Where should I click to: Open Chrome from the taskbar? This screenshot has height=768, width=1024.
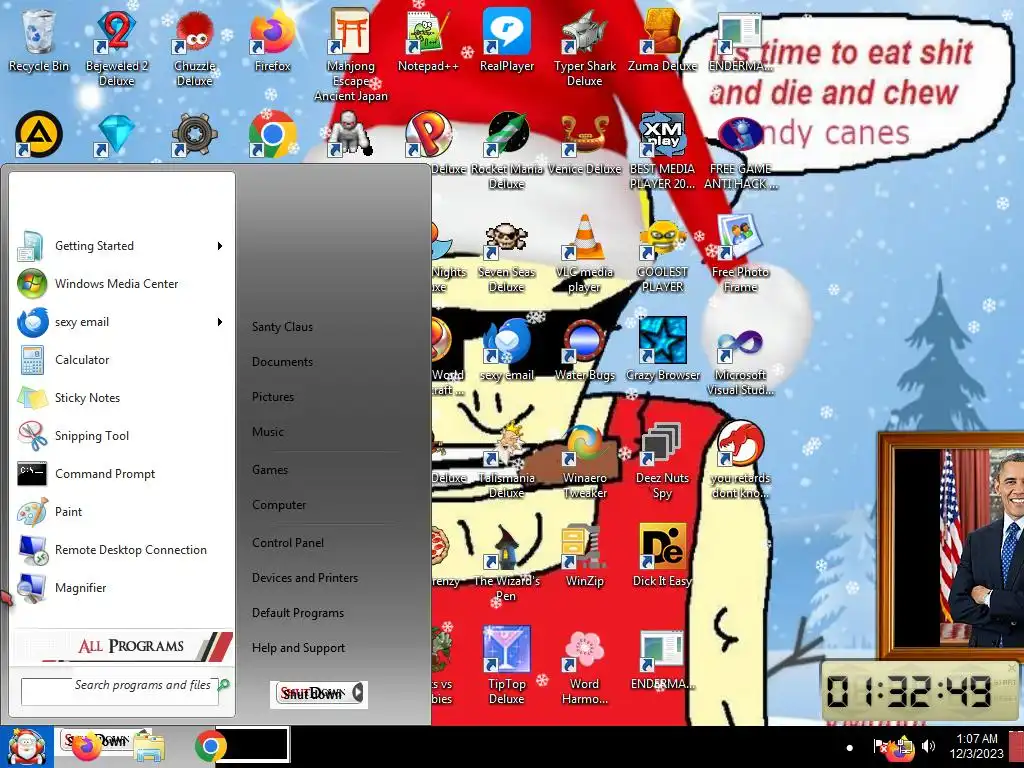point(210,746)
